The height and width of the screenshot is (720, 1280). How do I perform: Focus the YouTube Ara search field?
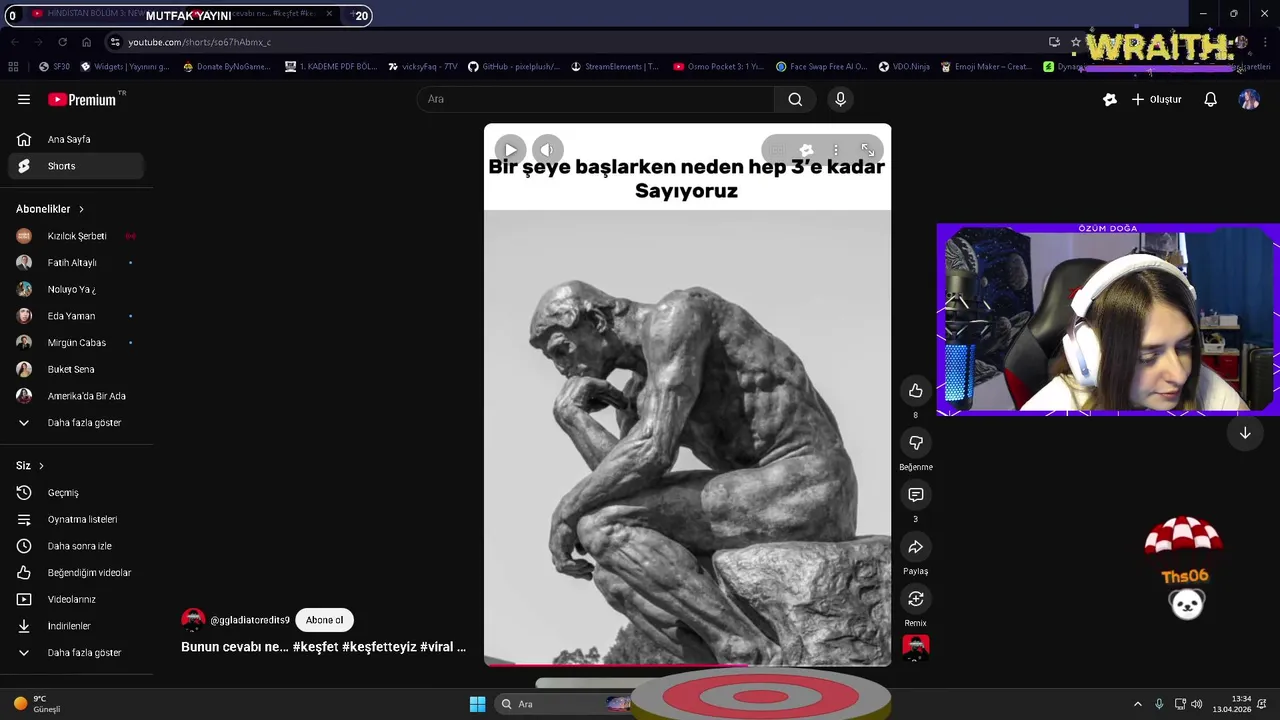pos(596,99)
